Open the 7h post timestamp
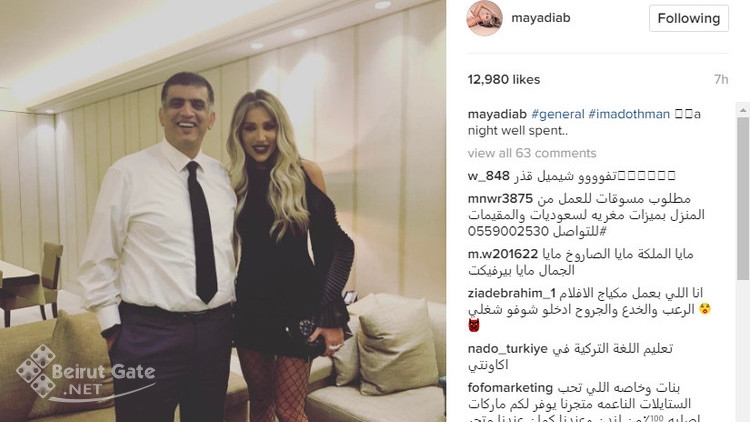Viewport: 750px width, 422px height. point(721,79)
